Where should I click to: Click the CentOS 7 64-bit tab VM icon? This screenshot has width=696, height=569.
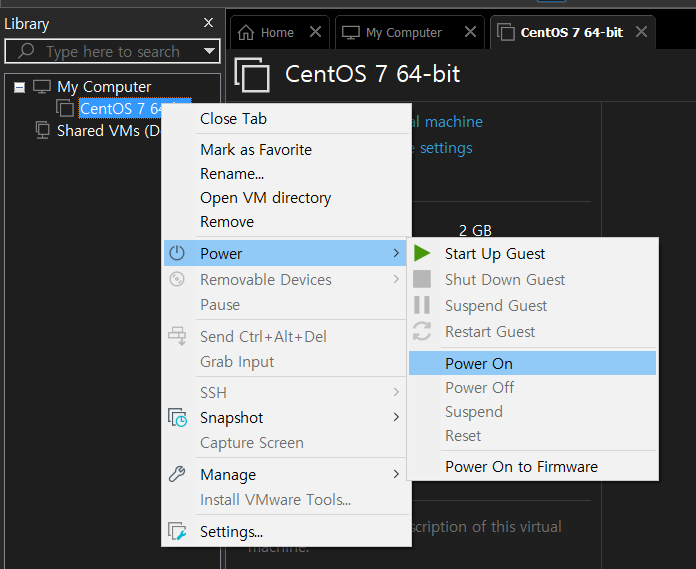506,32
